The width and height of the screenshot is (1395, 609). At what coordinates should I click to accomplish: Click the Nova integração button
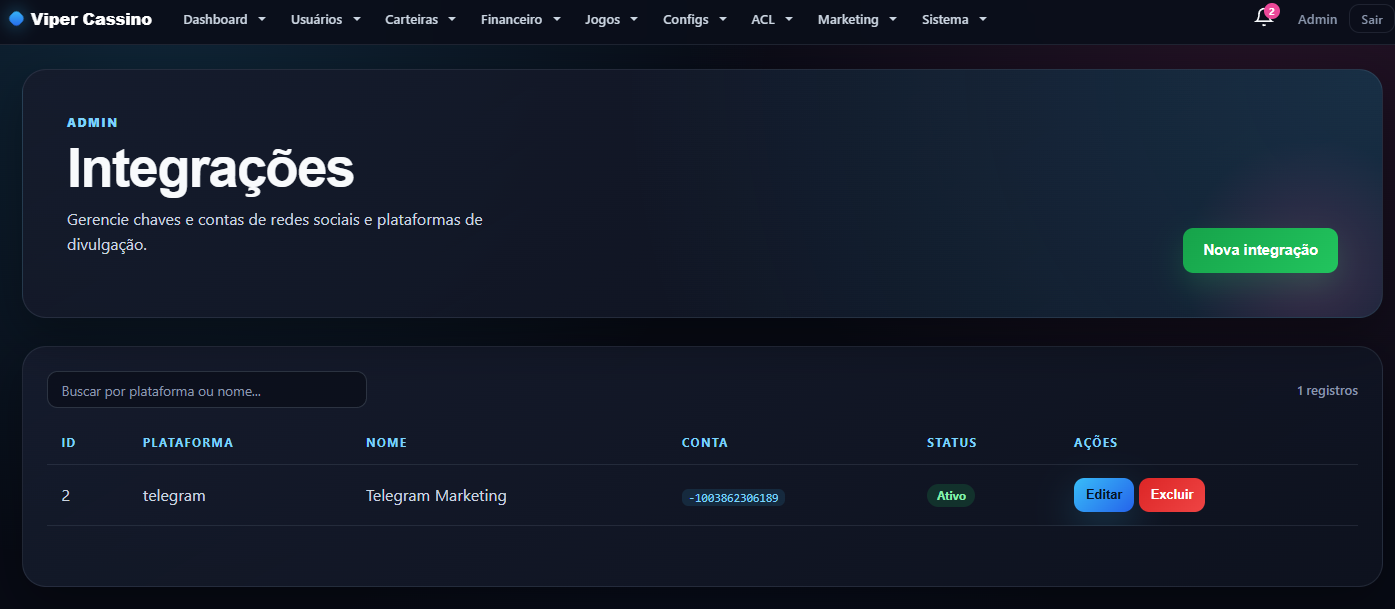[1260, 250]
